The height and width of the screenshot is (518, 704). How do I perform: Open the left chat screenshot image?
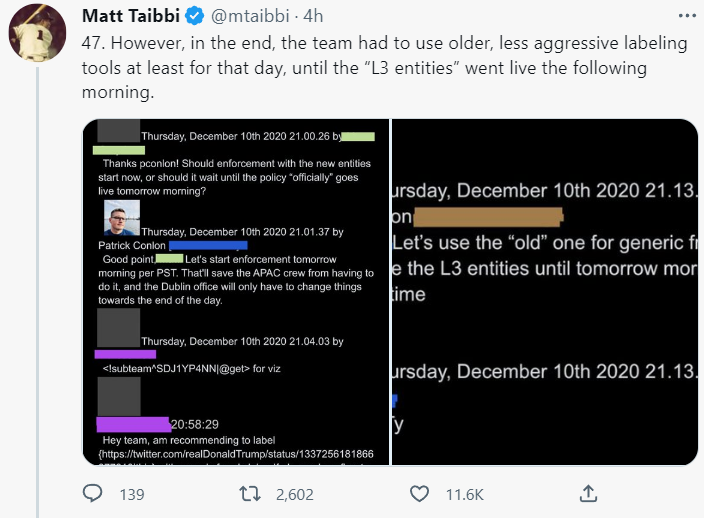[x=236, y=291]
